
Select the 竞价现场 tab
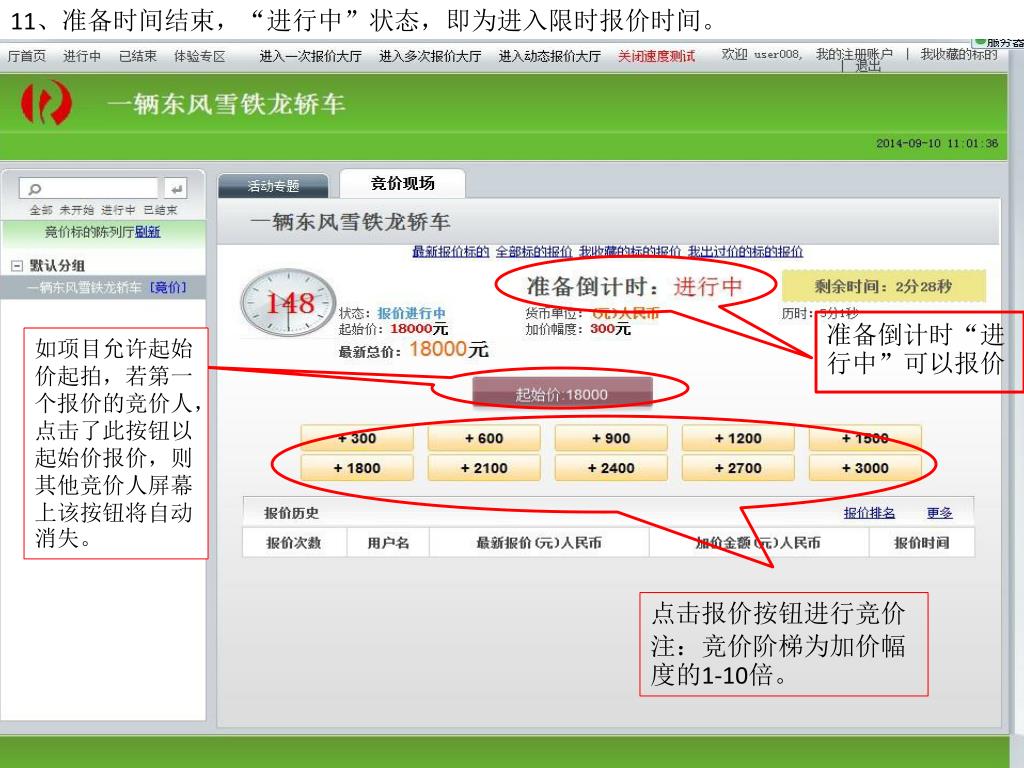402,184
